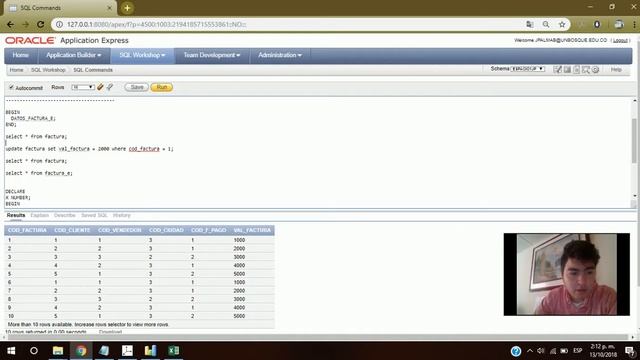Click the zoom magnifier icon in address bar
640x360 pixels.
546,24
